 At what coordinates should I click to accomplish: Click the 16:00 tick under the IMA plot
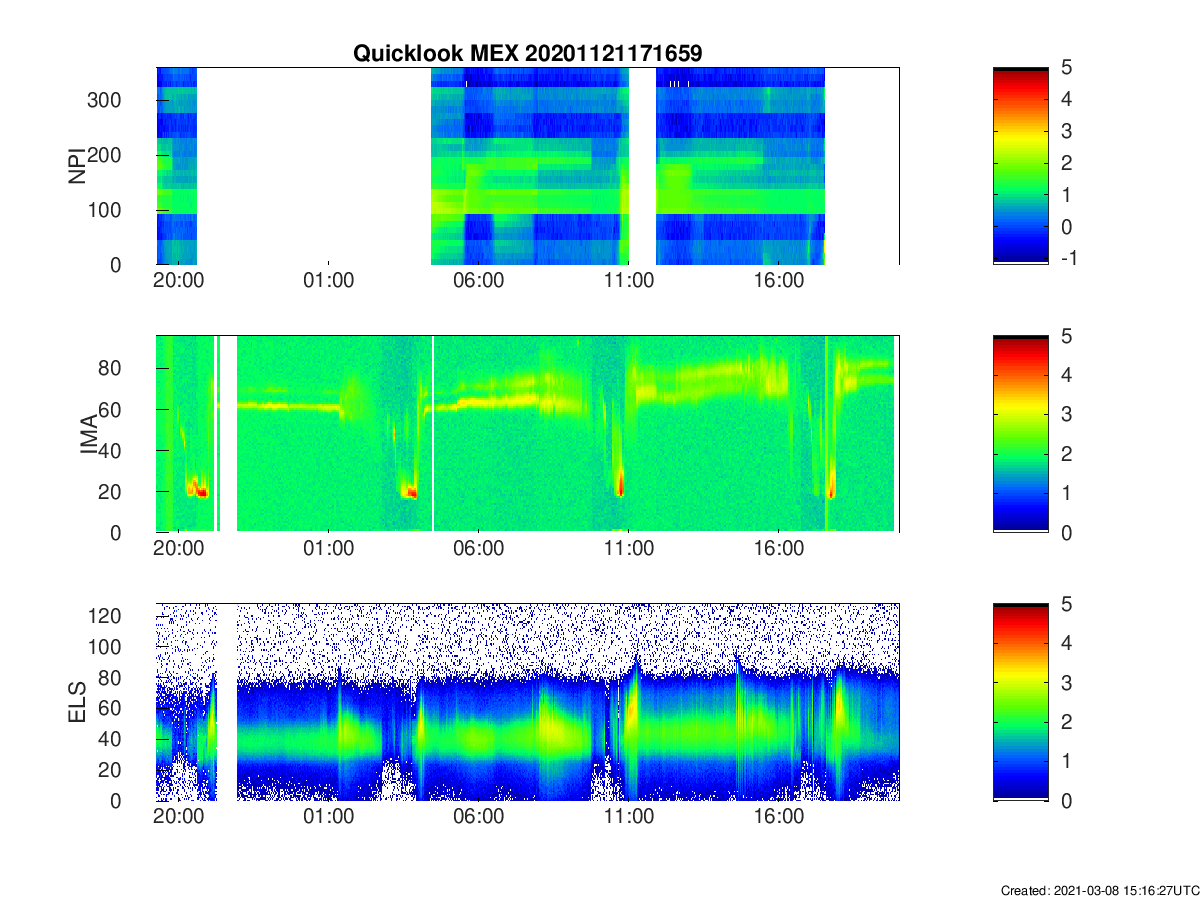(779, 549)
